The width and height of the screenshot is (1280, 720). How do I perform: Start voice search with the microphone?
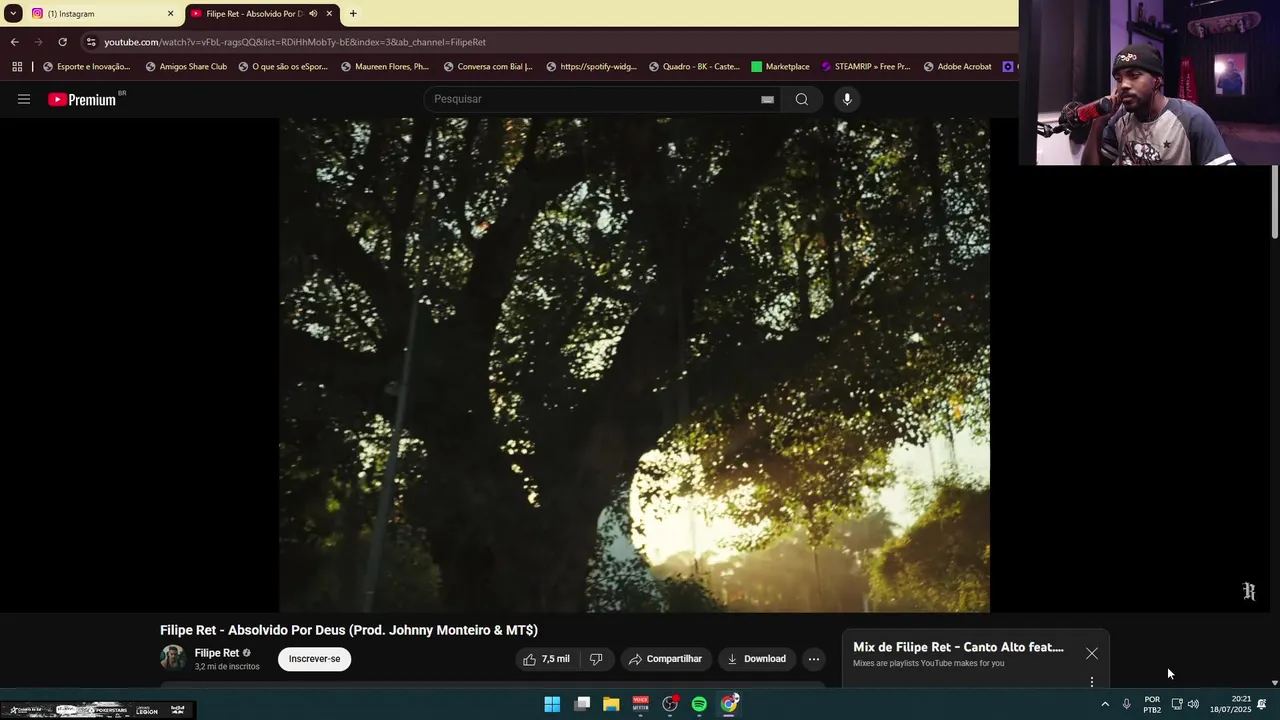[847, 99]
